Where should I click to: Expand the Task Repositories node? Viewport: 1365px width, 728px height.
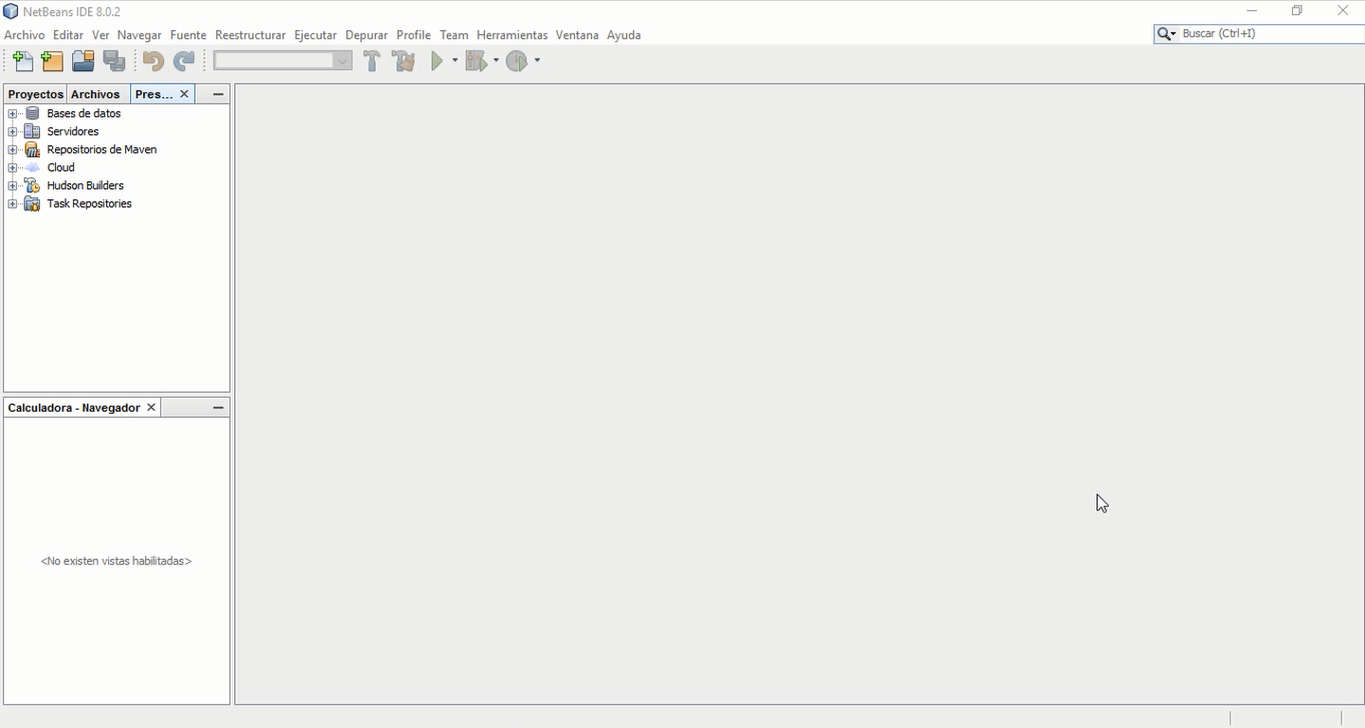(12, 204)
